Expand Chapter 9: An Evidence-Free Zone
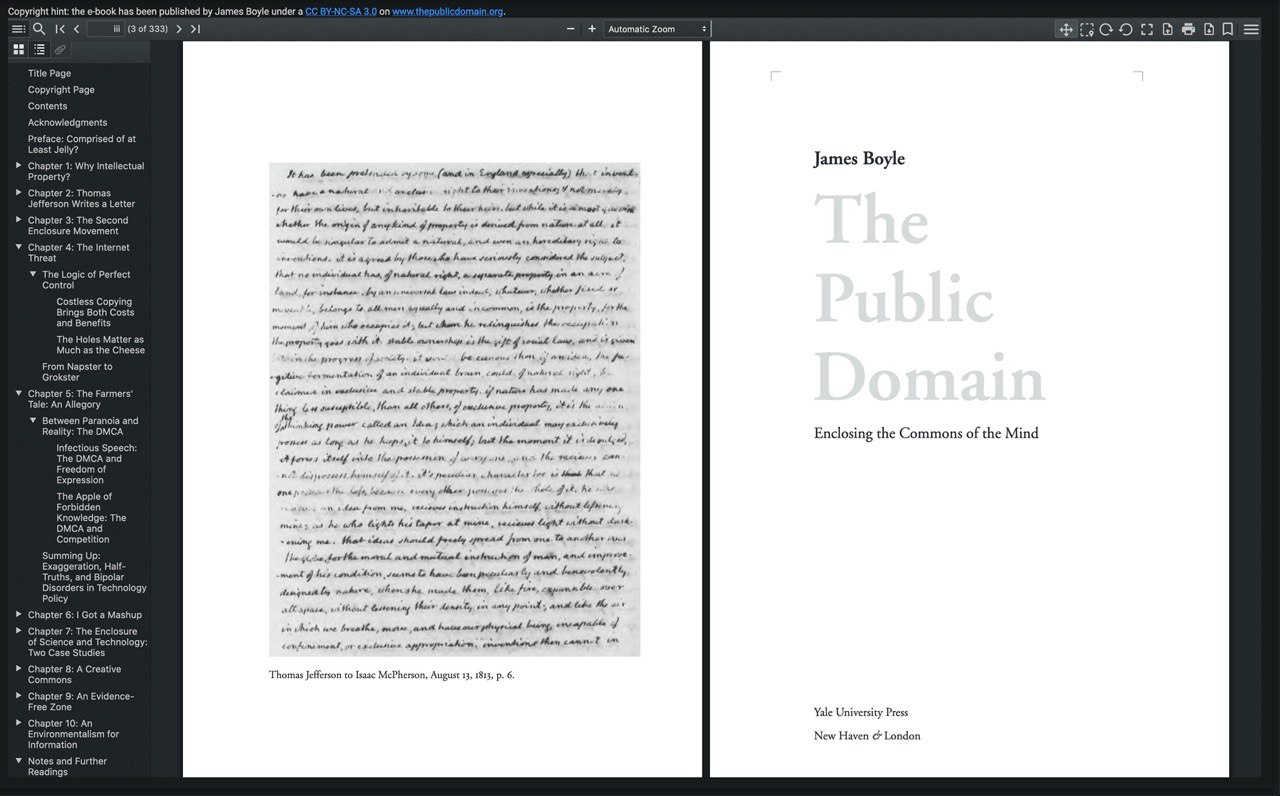Viewport: 1280px width, 796px height. tap(19, 696)
